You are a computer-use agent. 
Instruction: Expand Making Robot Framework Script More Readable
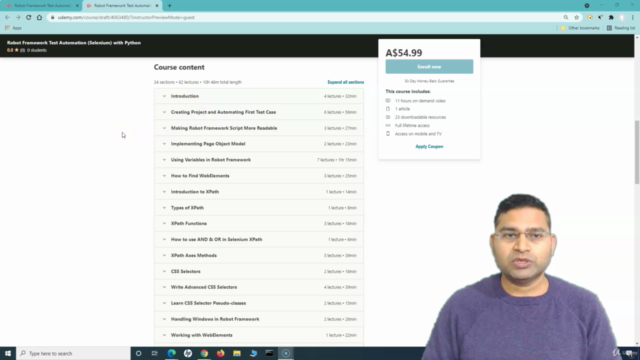coord(259,128)
